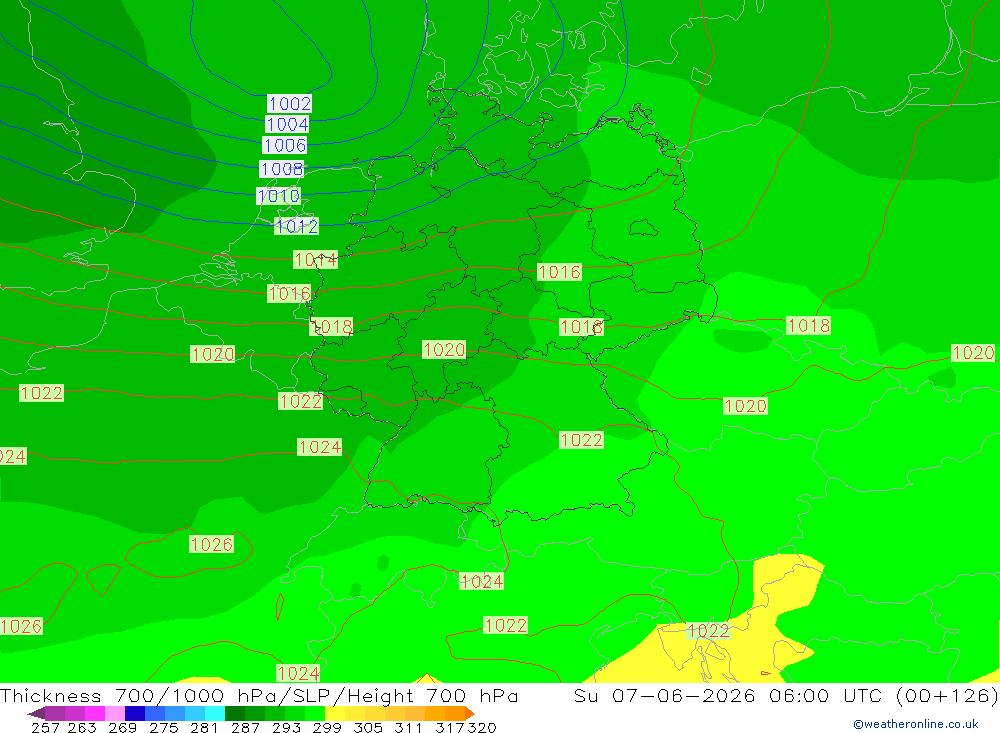Click the 320 legend value
1000x733 pixels.
[x=482, y=727]
